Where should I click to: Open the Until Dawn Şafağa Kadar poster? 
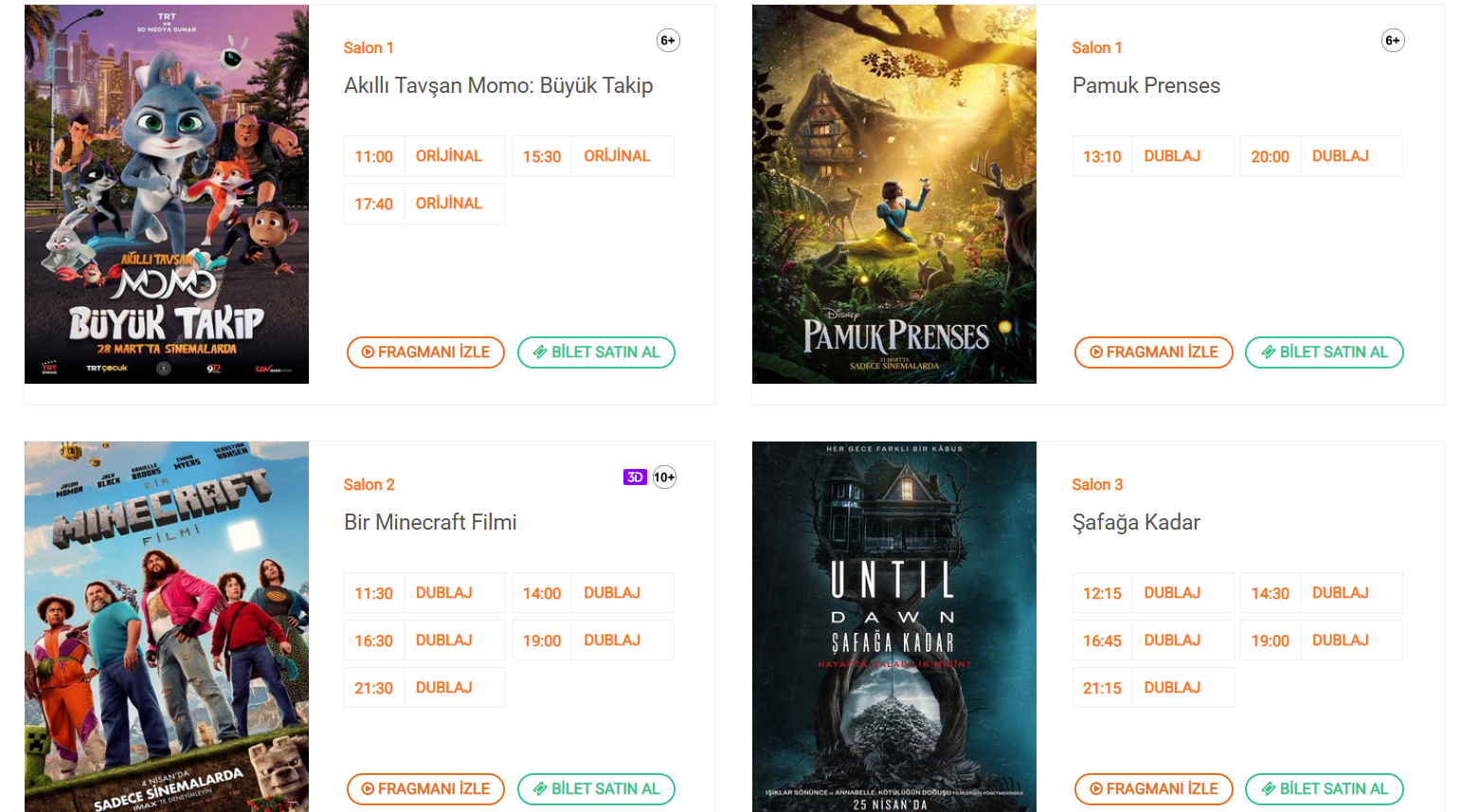(x=894, y=626)
